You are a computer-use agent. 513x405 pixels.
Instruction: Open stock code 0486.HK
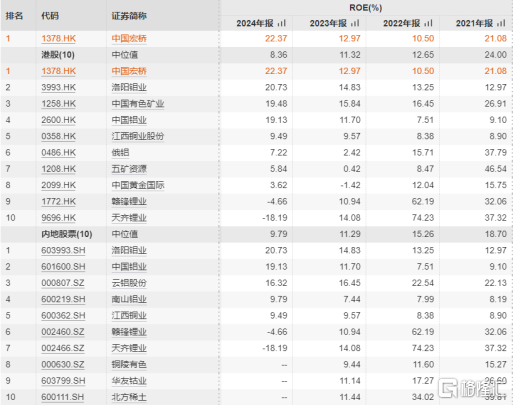tap(59, 153)
